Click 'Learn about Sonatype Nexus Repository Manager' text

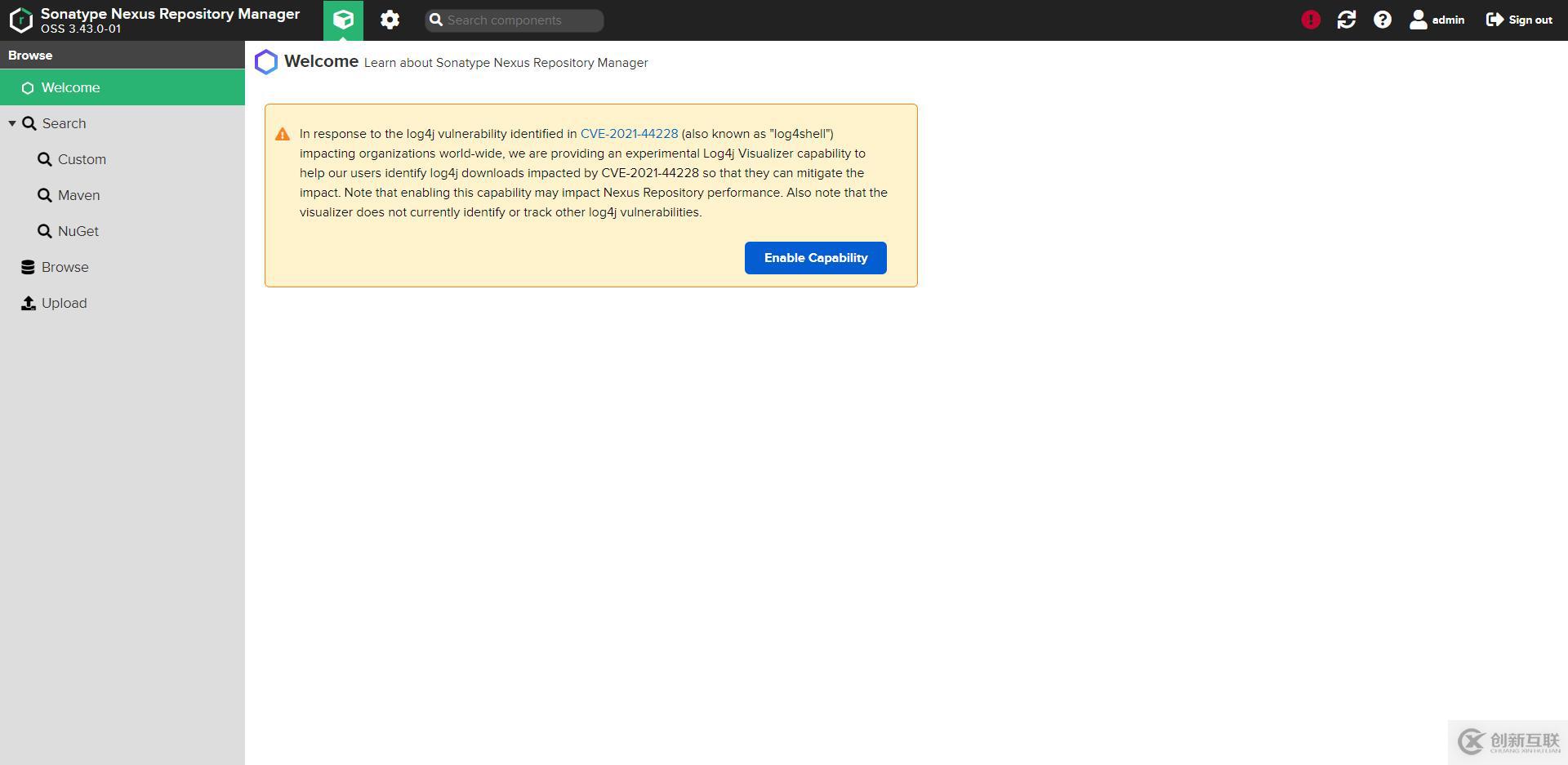[506, 63]
